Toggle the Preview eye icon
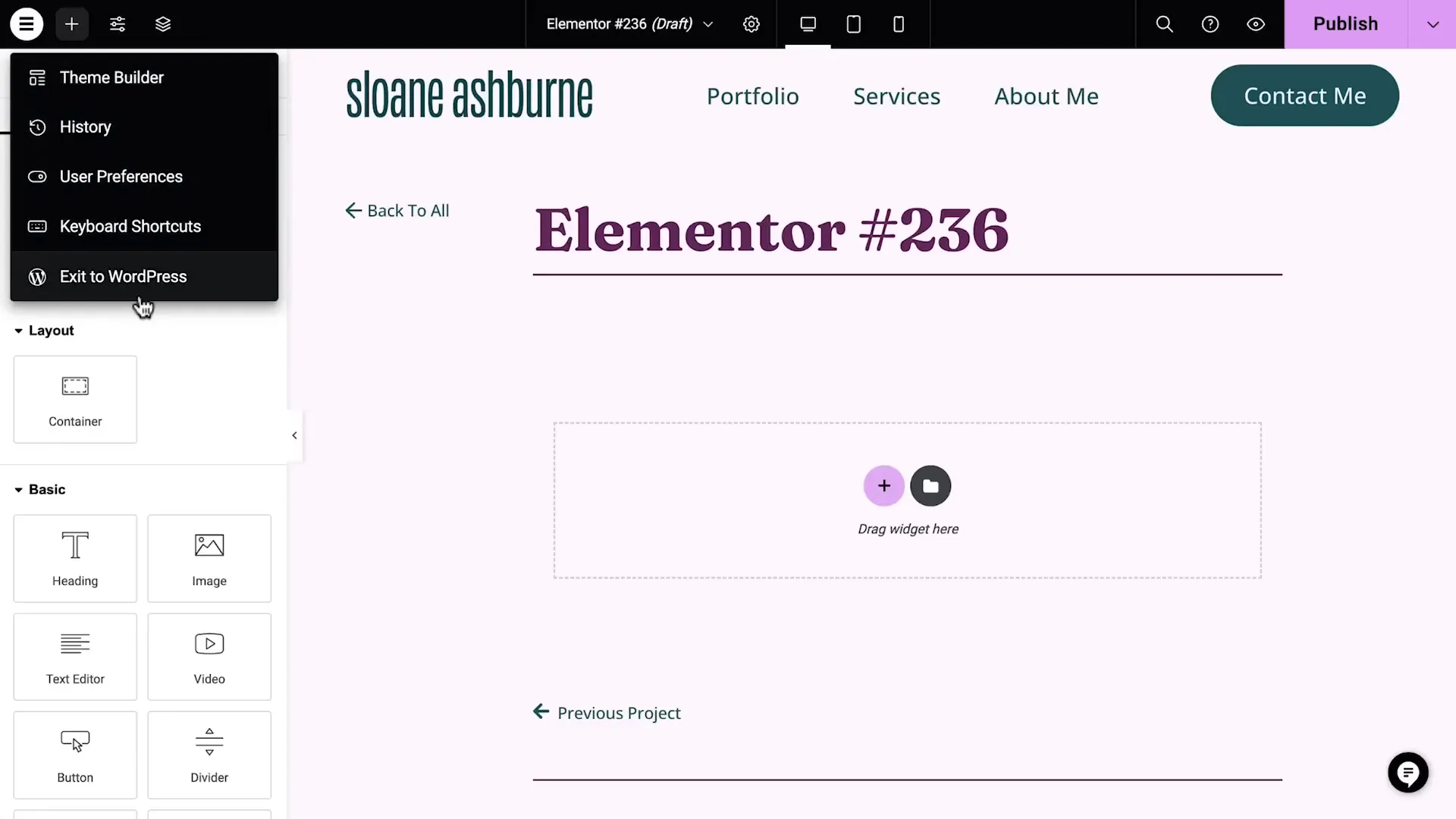Image resolution: width=1456 pixels, height=819 pixels. coord(1256,24)
